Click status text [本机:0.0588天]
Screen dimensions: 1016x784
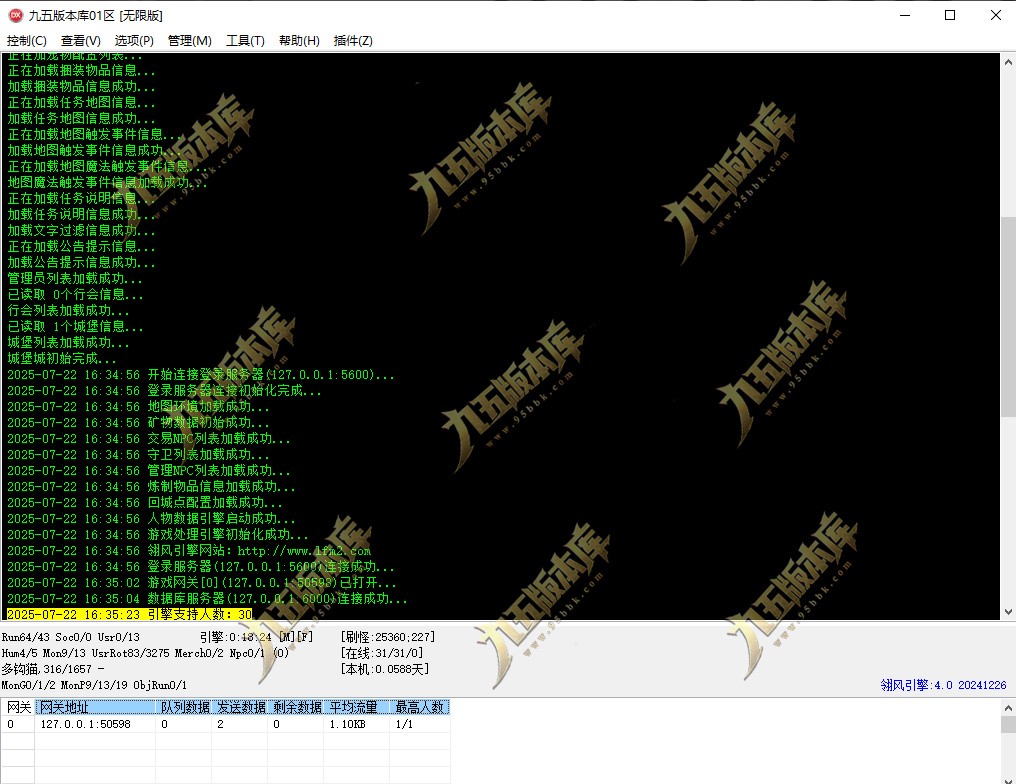pos(385,669)
